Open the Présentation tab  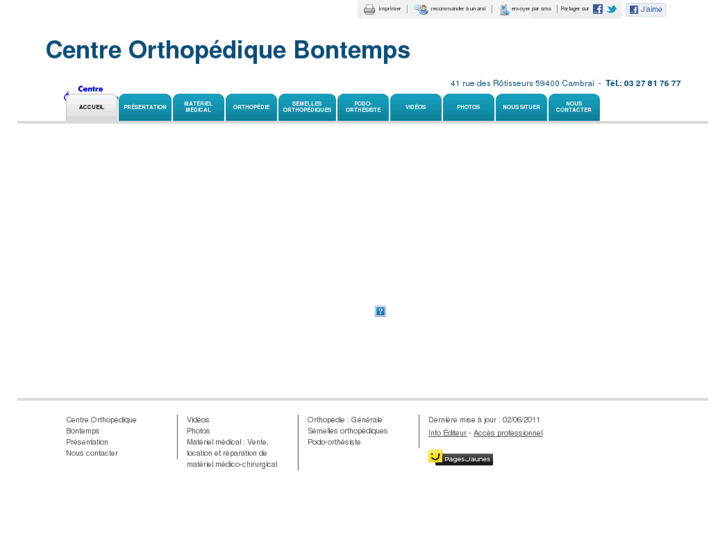pyautogui.click(x=145, y=108)
